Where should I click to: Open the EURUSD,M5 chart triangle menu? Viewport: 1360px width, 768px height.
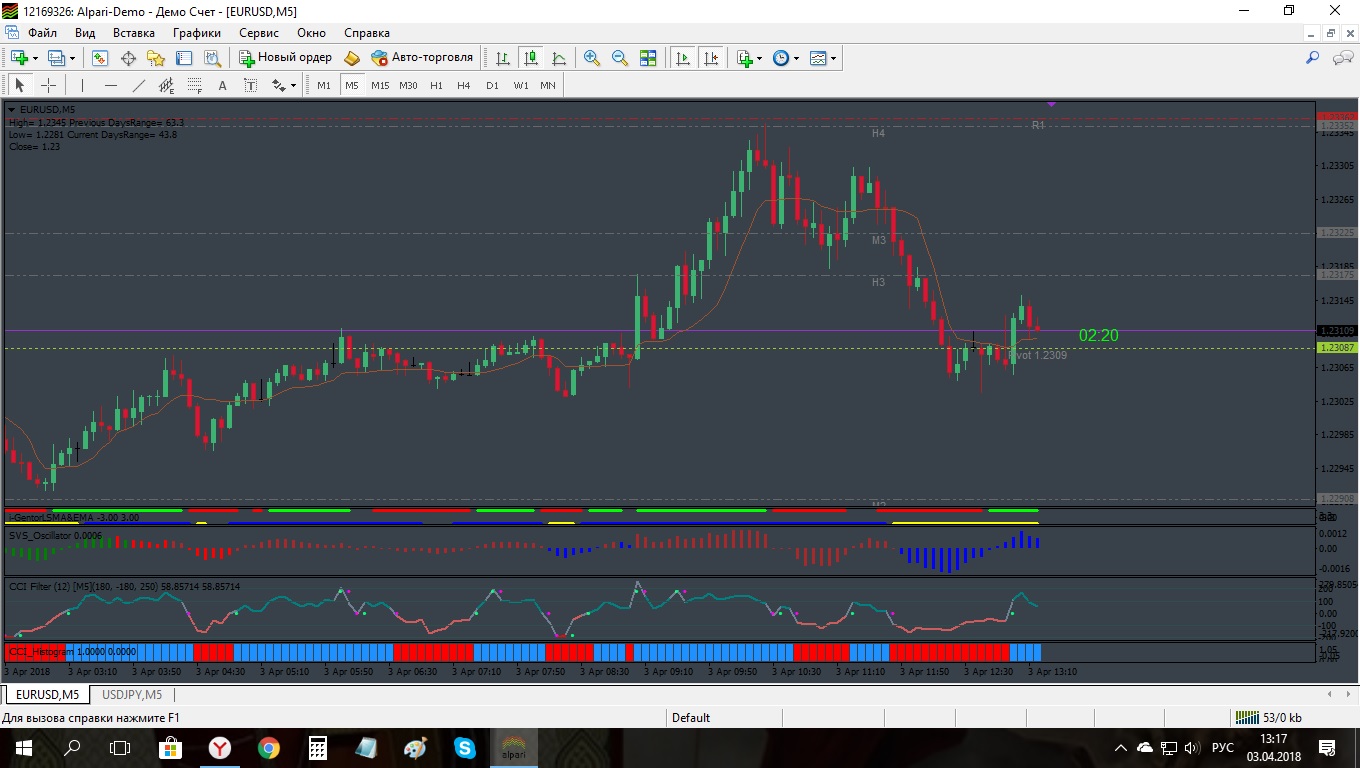(x=12, y=109)
